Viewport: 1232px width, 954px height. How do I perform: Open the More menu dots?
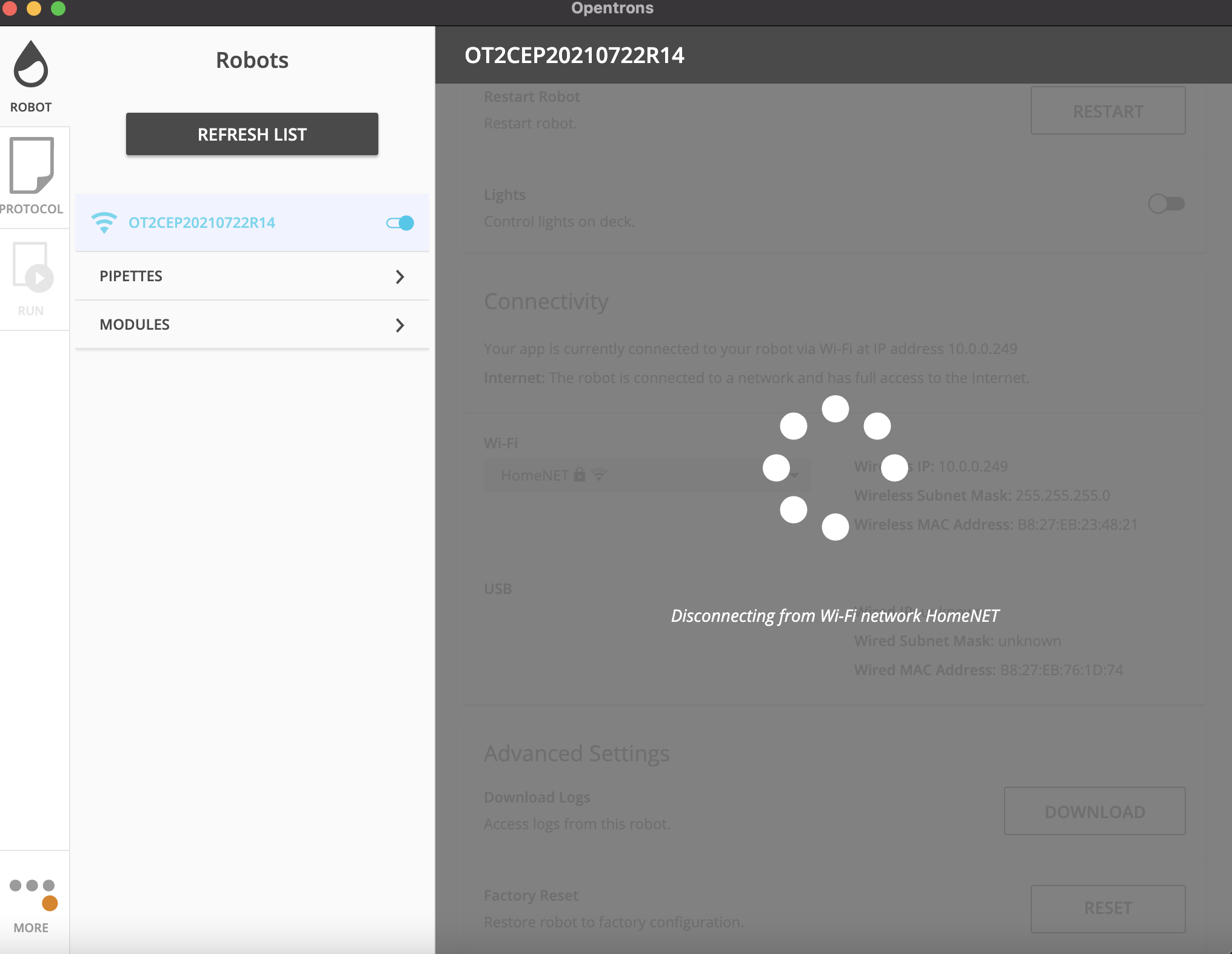[32, 886]
